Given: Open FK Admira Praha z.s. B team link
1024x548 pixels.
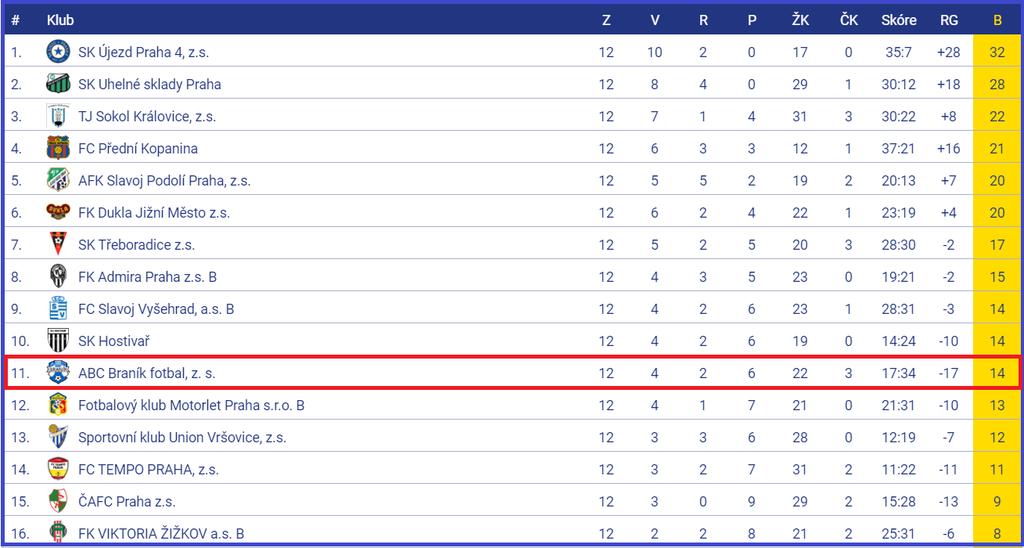Looking at the screenshot, I should 148,276.
